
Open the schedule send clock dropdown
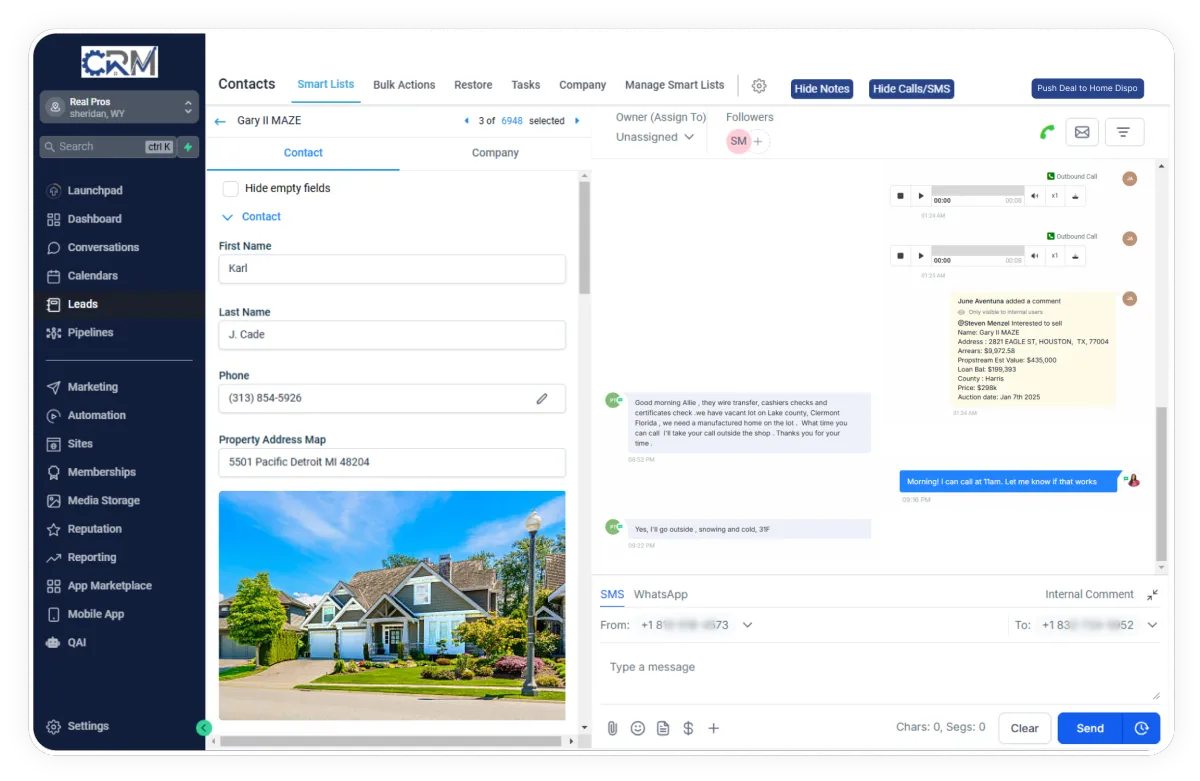pyautogui.click(x=1141, y=728)
